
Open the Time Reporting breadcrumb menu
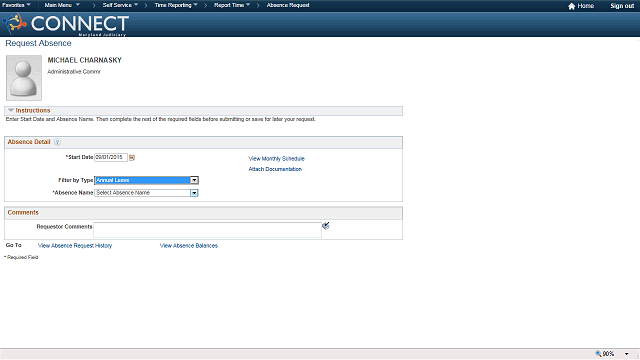click(x=176, y=5)
